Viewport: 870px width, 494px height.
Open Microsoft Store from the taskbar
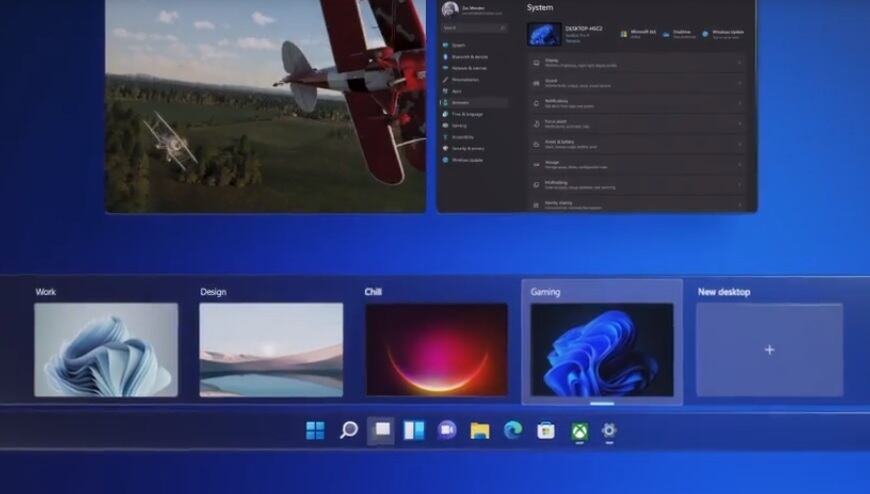(545, 430)
